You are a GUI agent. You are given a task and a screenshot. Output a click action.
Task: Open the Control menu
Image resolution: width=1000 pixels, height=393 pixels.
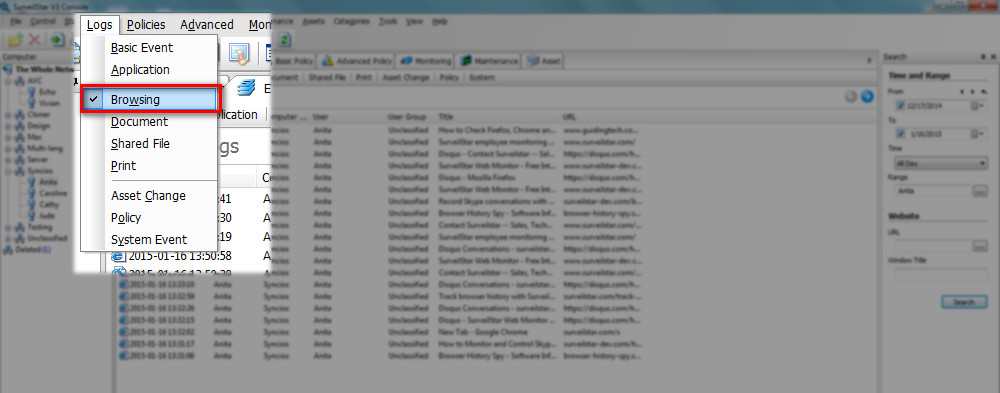click(x=43, y=21)
